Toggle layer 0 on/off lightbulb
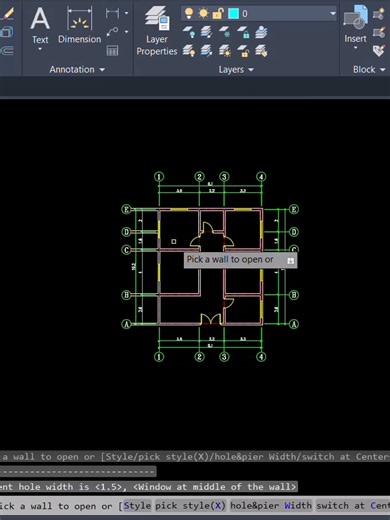 (x=189, y=13)
